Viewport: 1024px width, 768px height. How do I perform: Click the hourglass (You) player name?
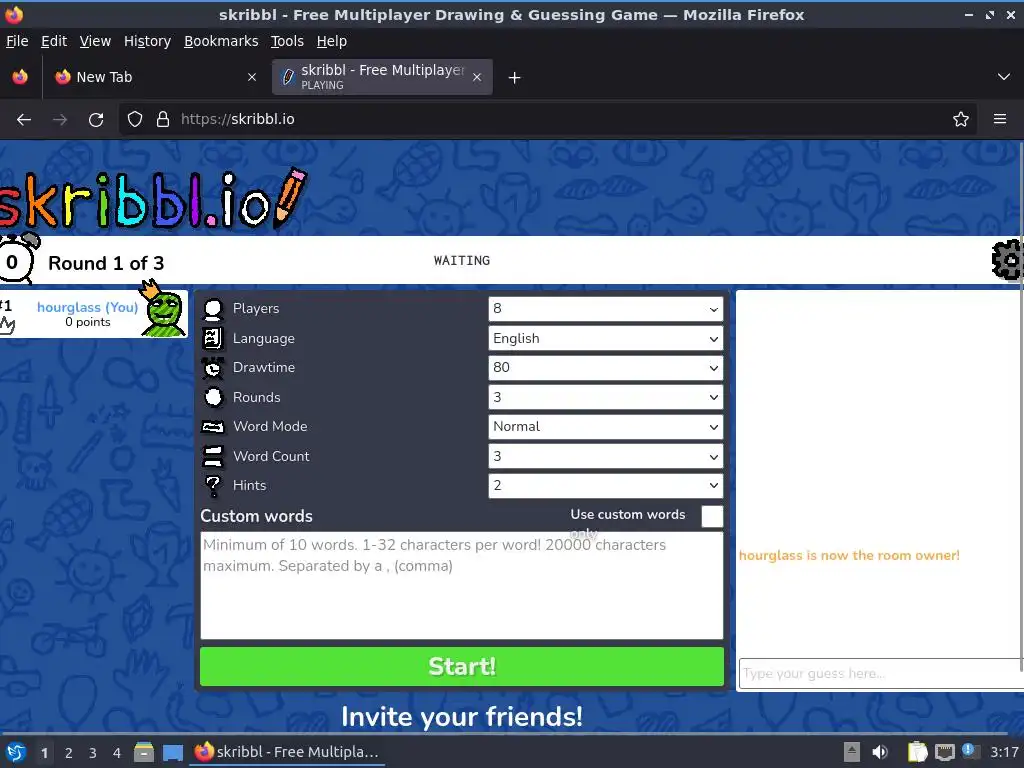click(x=88, y=307)
